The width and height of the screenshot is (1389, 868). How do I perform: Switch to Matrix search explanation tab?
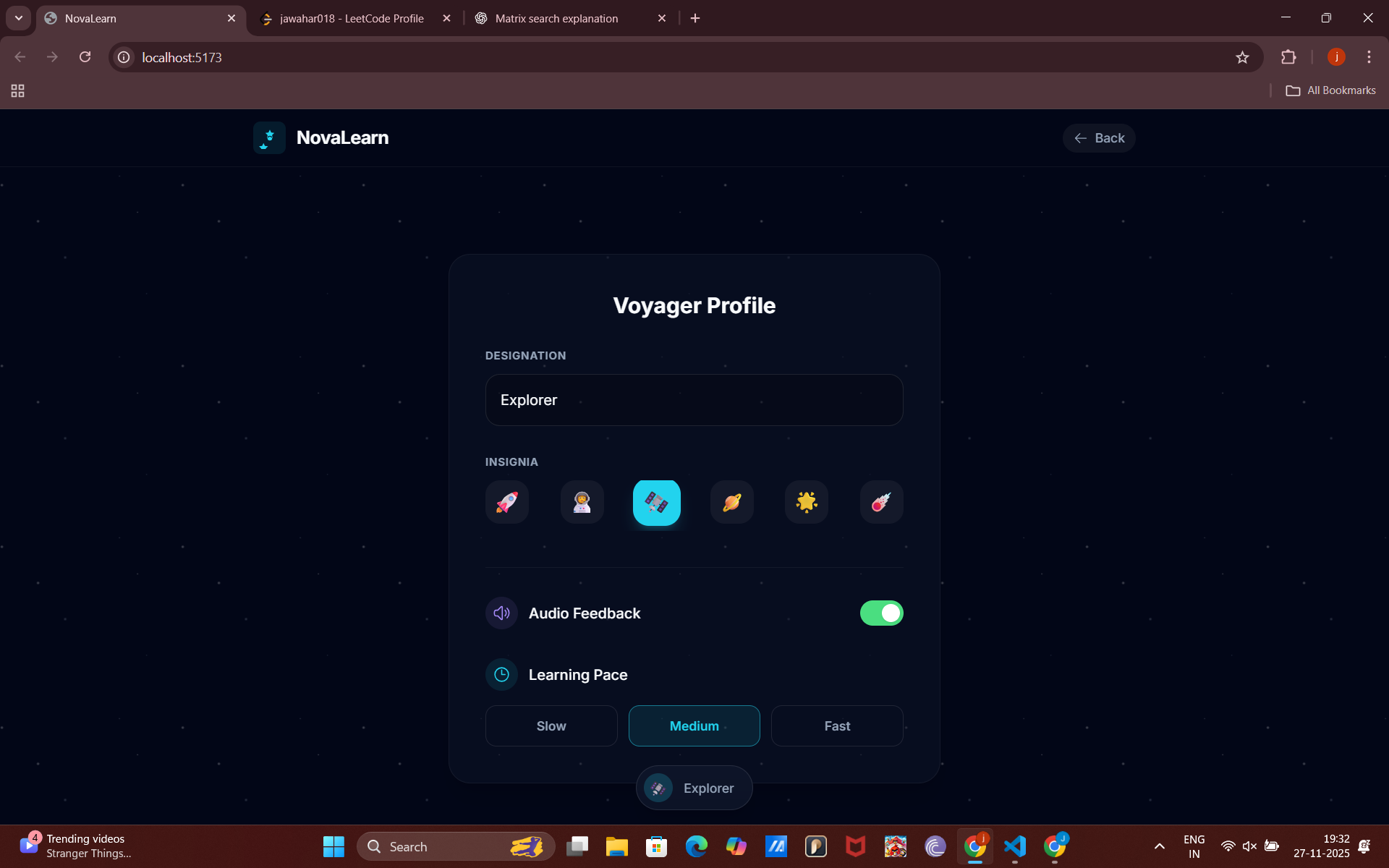[556, 19]
